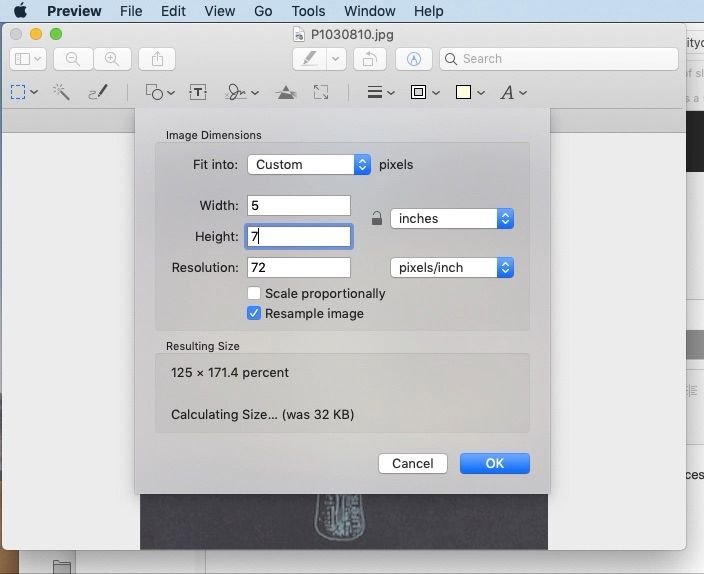Open the Adjust Color prism icon
Image resolution: width=704 pixels, height=574 pixels.
tap(286, 92)
